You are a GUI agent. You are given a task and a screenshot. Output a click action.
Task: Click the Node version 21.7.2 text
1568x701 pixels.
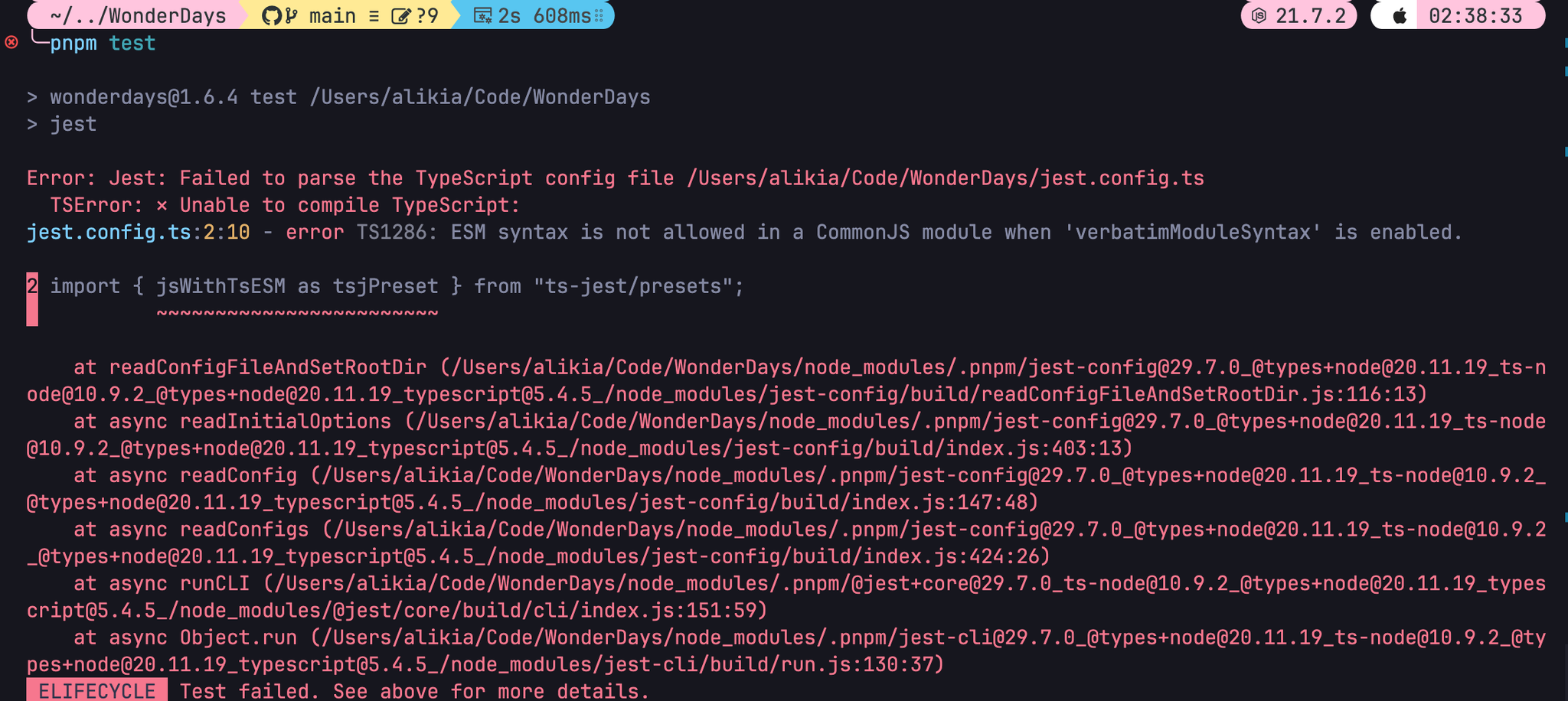(x=1310, y=16)
